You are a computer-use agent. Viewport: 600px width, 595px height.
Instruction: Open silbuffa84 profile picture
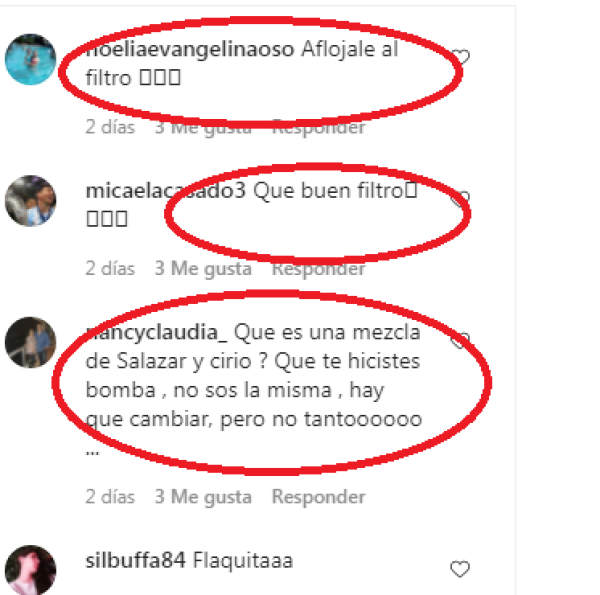pyautogui.click(x=31, y=570)
